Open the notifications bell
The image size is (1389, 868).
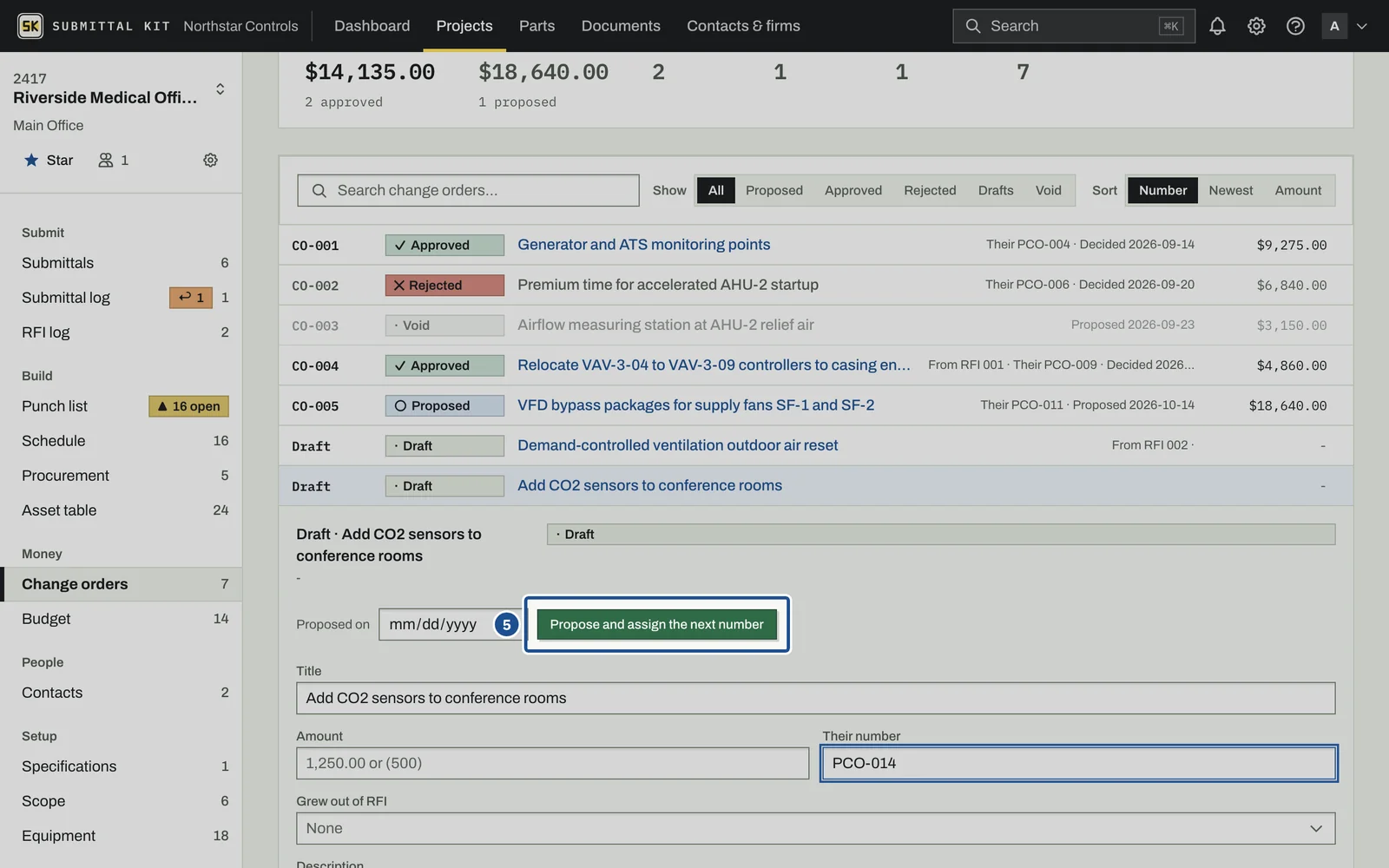click(1217, 26)
